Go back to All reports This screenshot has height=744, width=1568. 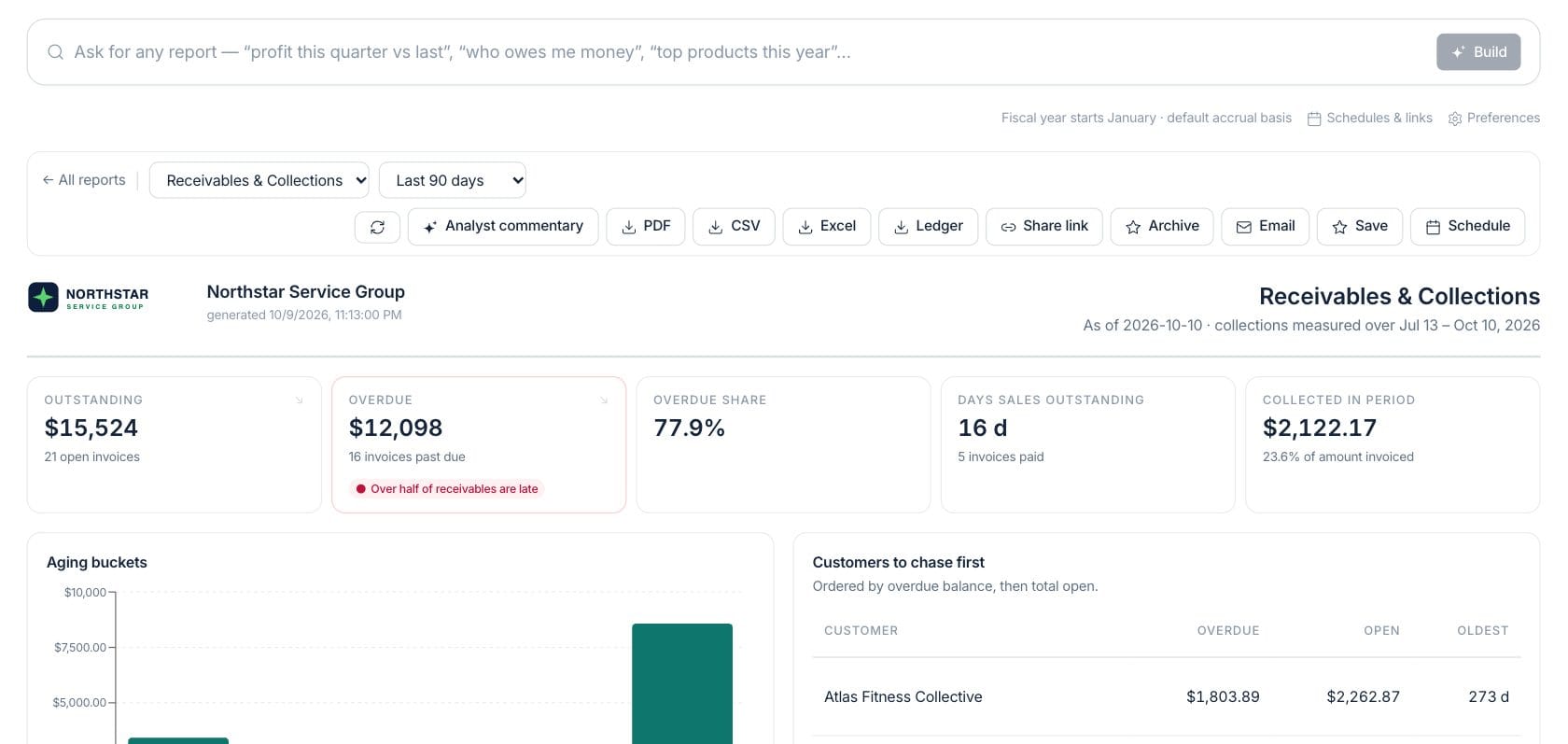coord(84,180)
